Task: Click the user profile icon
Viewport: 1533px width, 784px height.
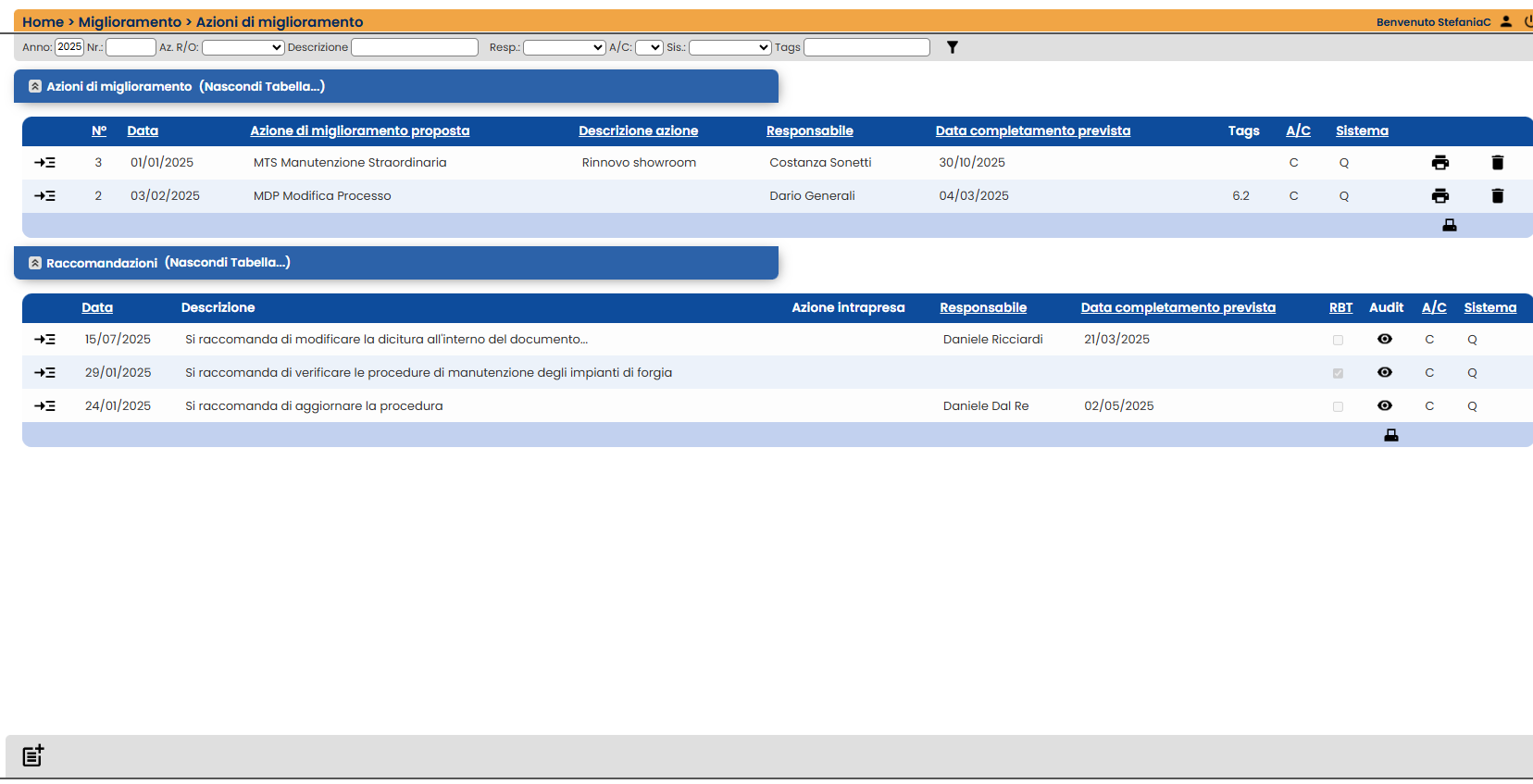Action: click(1506, 21)
